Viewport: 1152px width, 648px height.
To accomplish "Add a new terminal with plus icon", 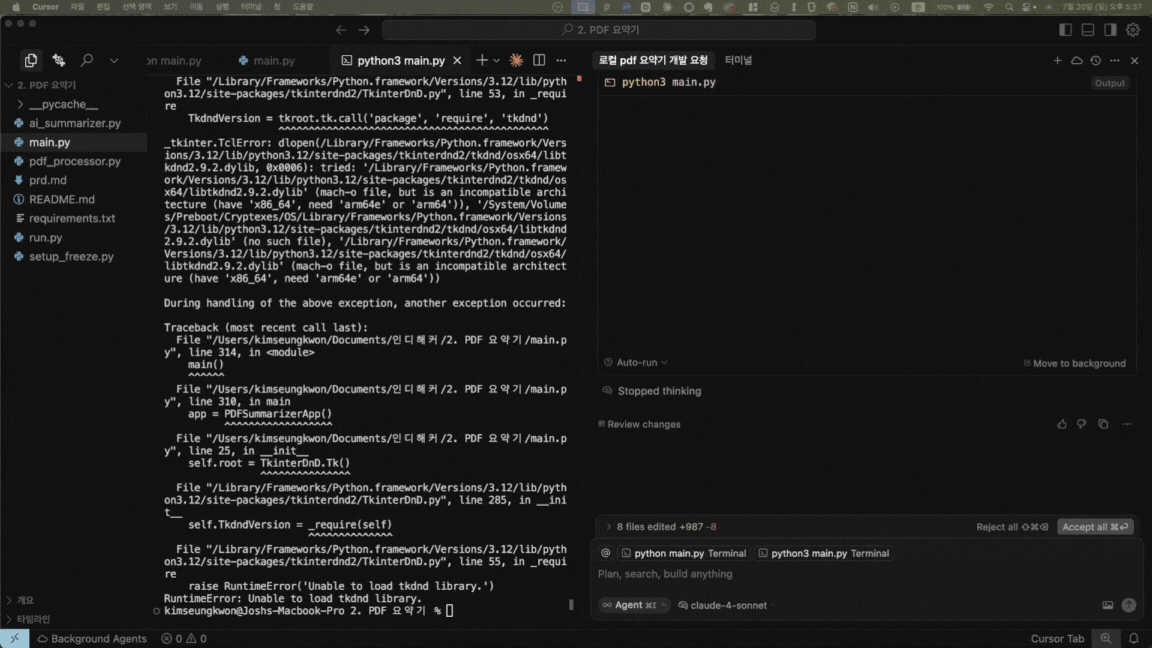I will (481, 60).
